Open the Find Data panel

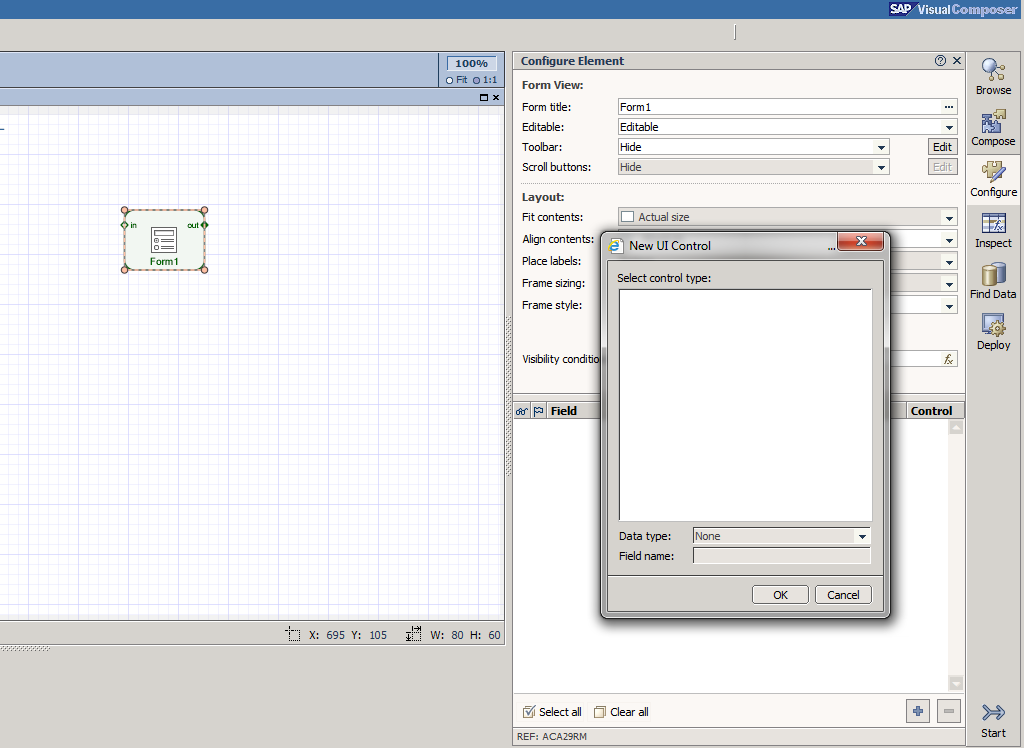pos(993,281)
